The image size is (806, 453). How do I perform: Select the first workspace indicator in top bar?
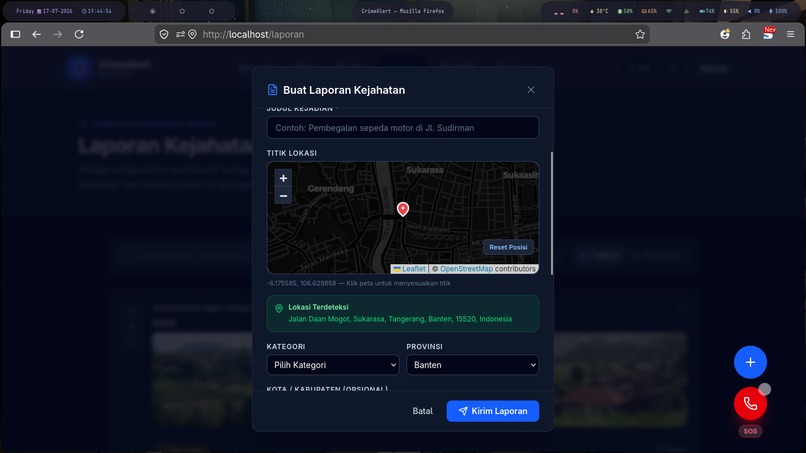click(x=153, y=11)
